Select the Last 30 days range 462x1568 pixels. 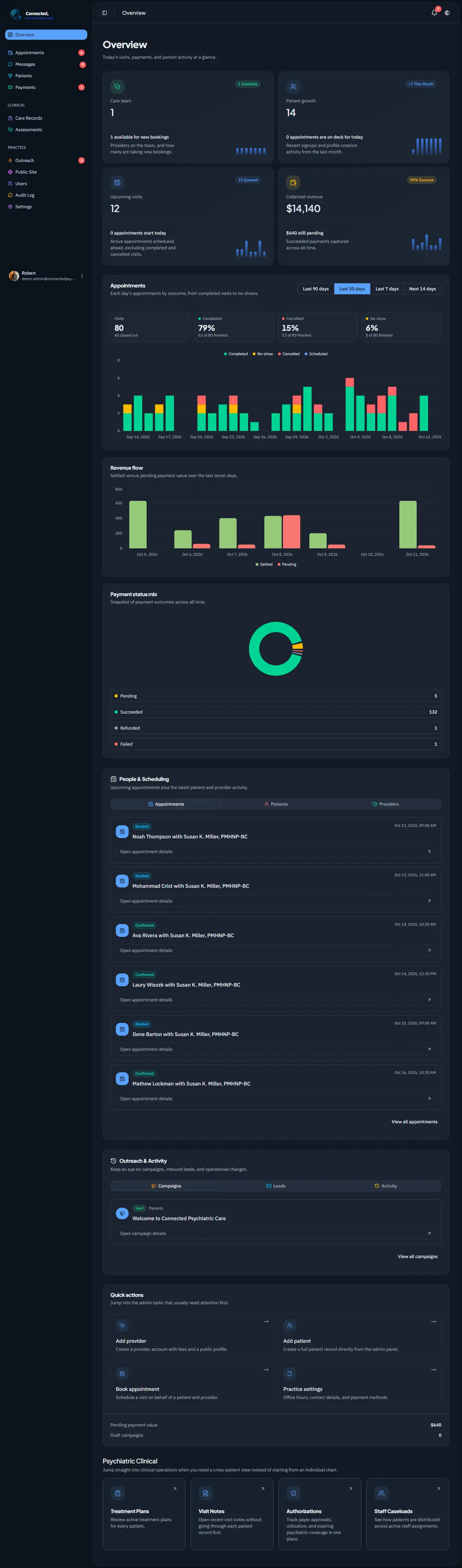[352, 289]
